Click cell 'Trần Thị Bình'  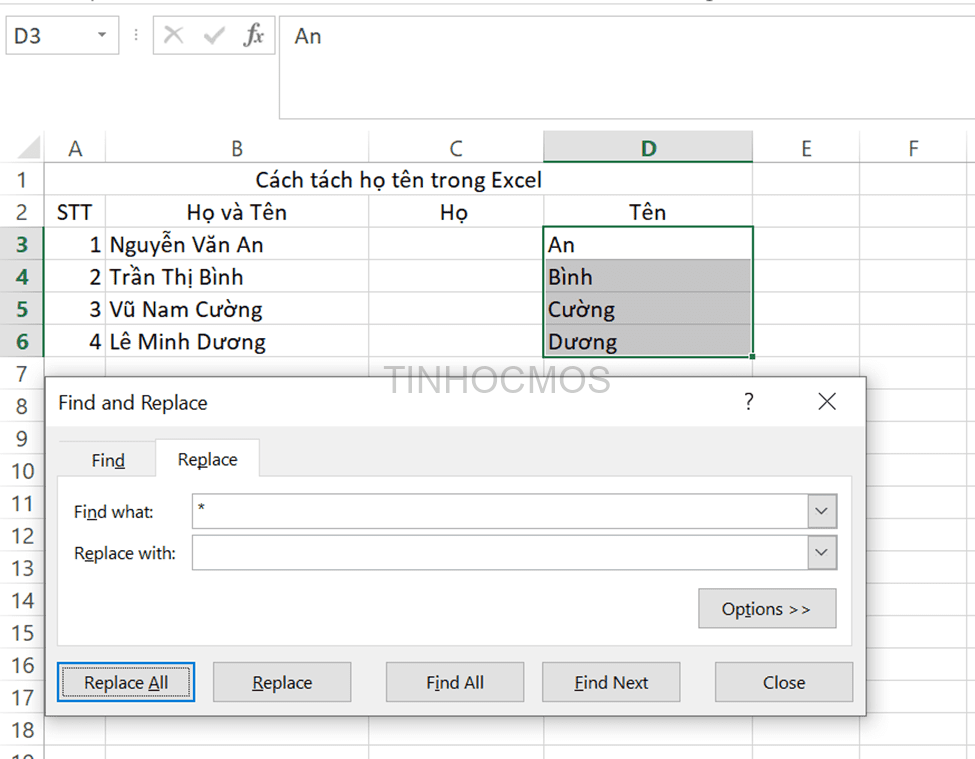click(237, 277)
